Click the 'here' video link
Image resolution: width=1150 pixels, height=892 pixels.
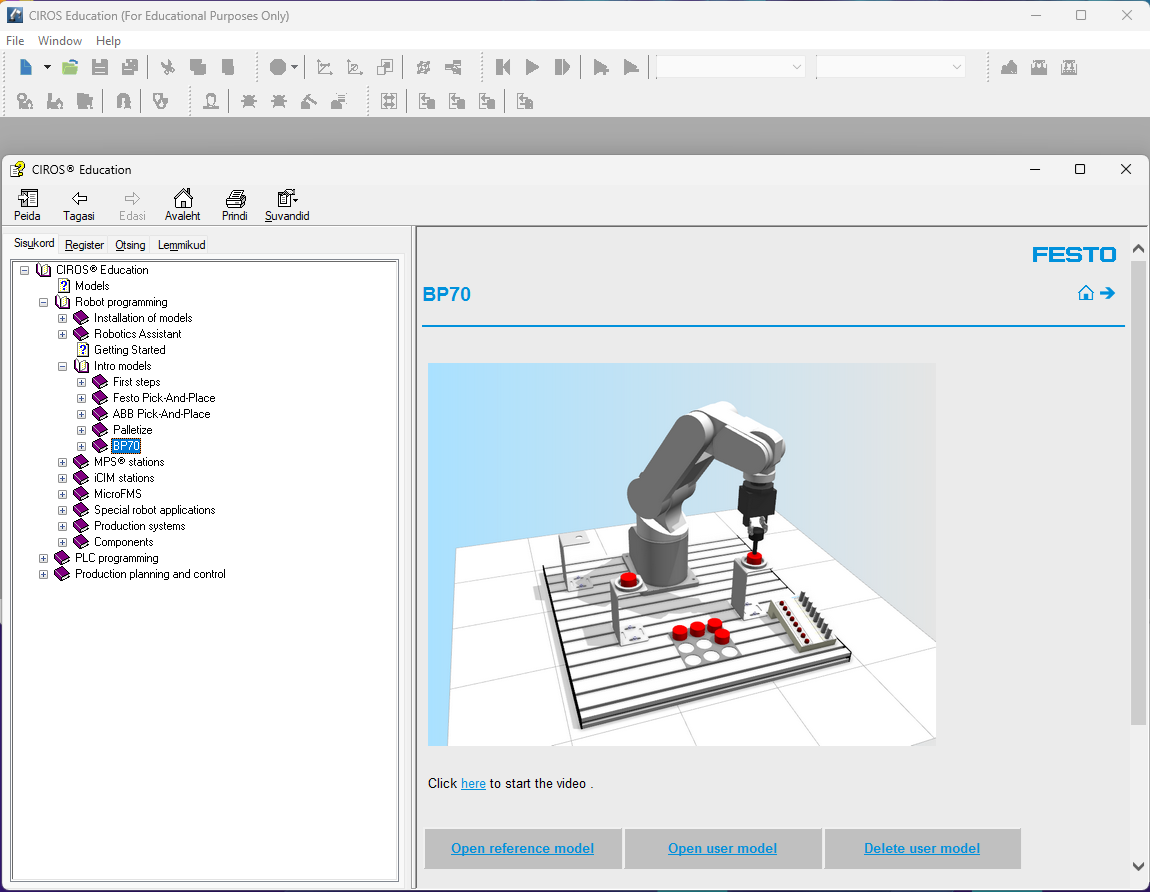click(473, 783)
